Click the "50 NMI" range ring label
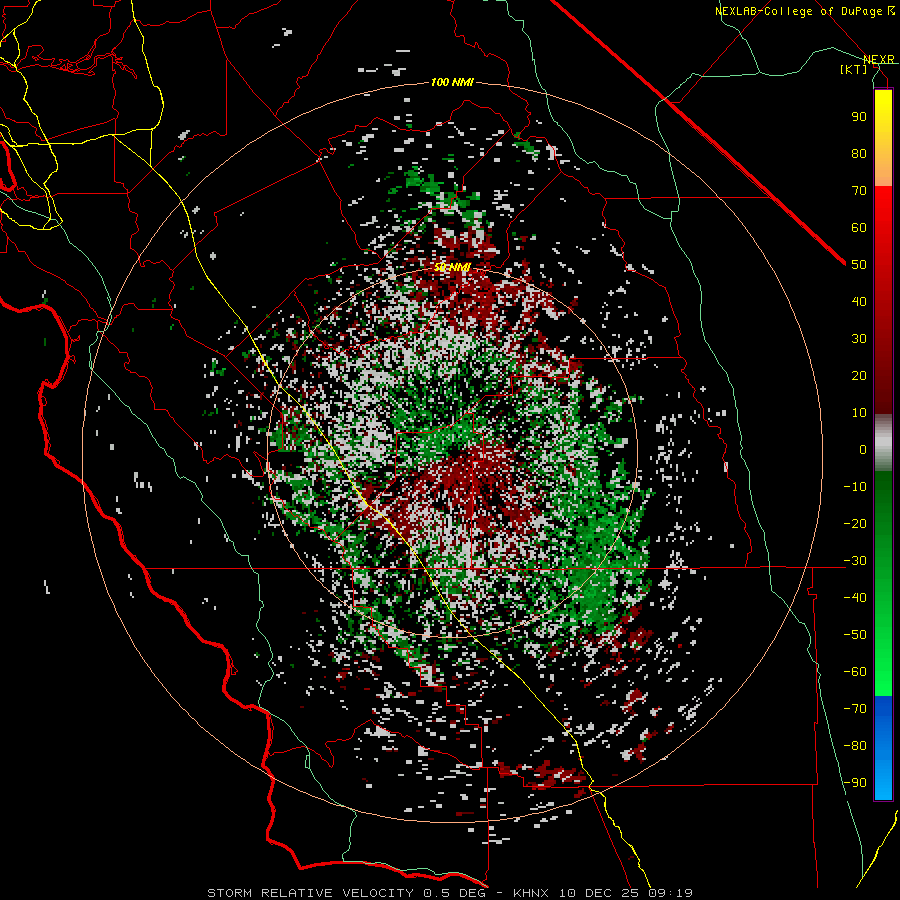Viewport: 900px width, 900px height. (452, 267)
